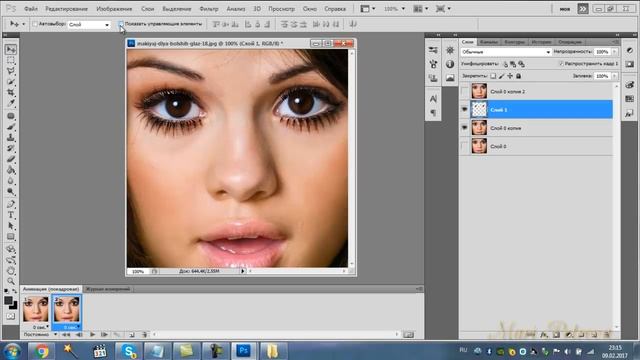The height and width of the screenshot is (360, 640).
Task: Select the Zoom tool in toolbox
Action: [x=11, y=281]
